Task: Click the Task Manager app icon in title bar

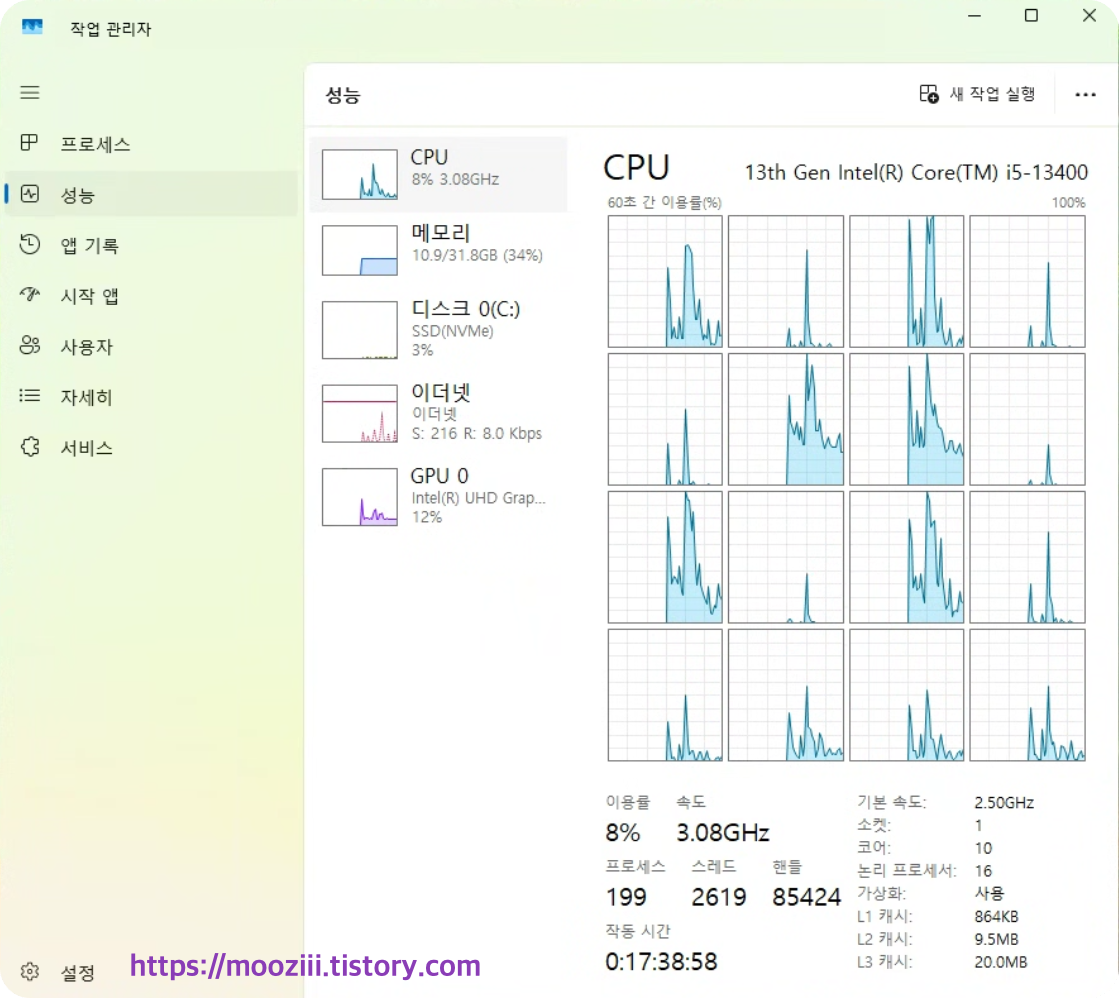Action: [32, 27]
